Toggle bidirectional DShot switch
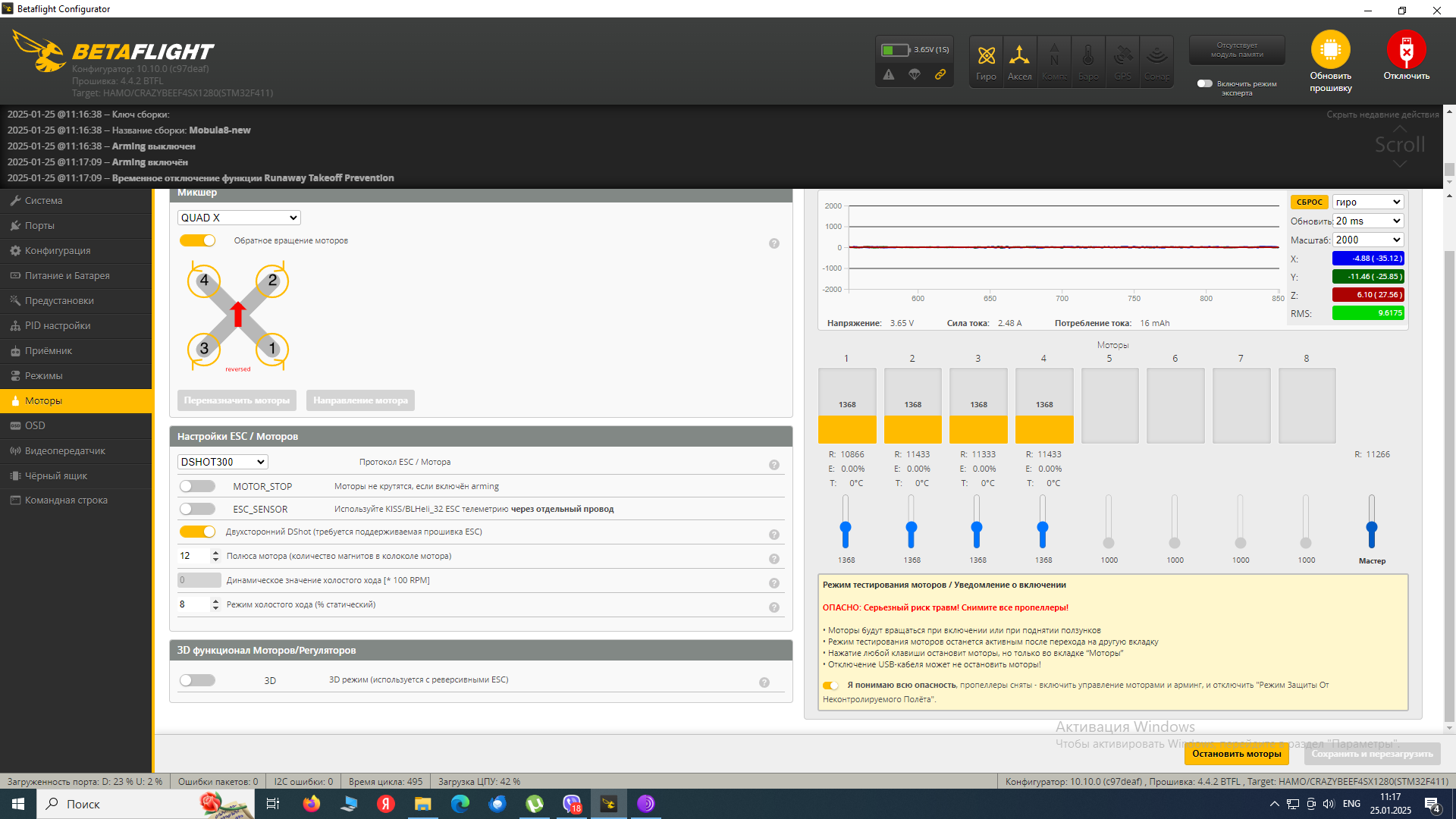1456x819 pixels. point(197,532)
